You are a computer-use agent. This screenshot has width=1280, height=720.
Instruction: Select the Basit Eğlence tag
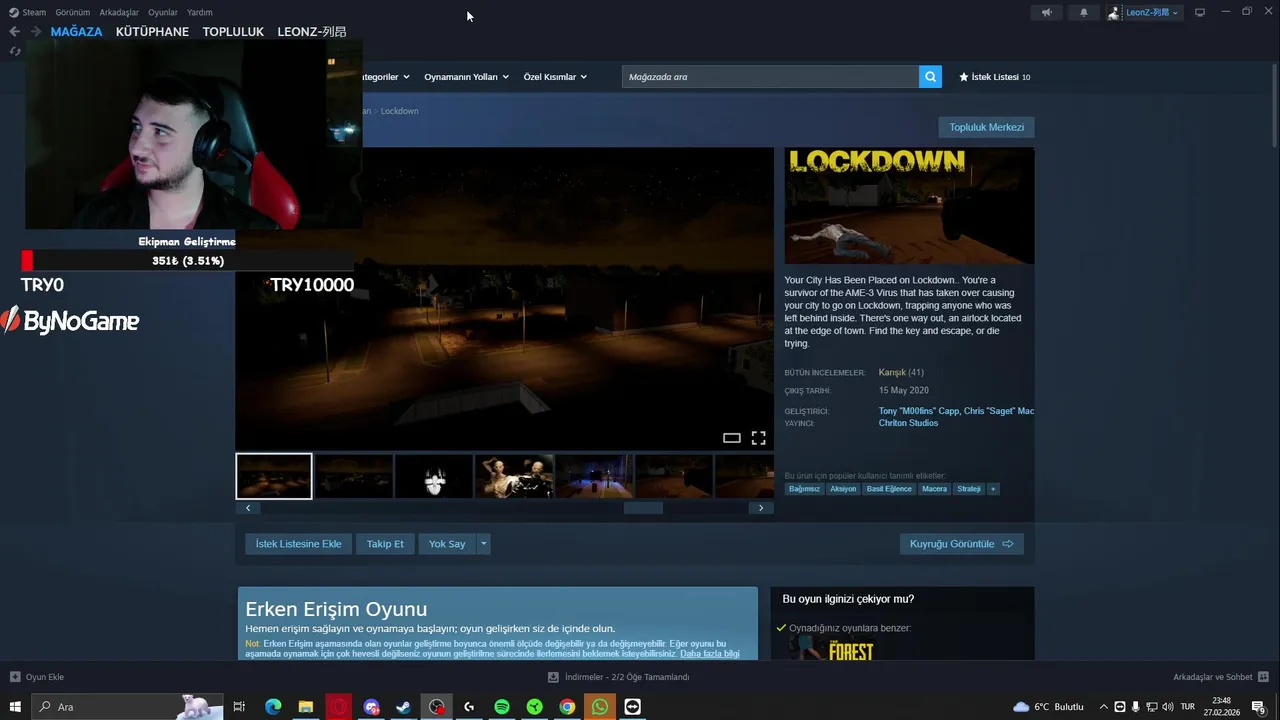[889, 489]
